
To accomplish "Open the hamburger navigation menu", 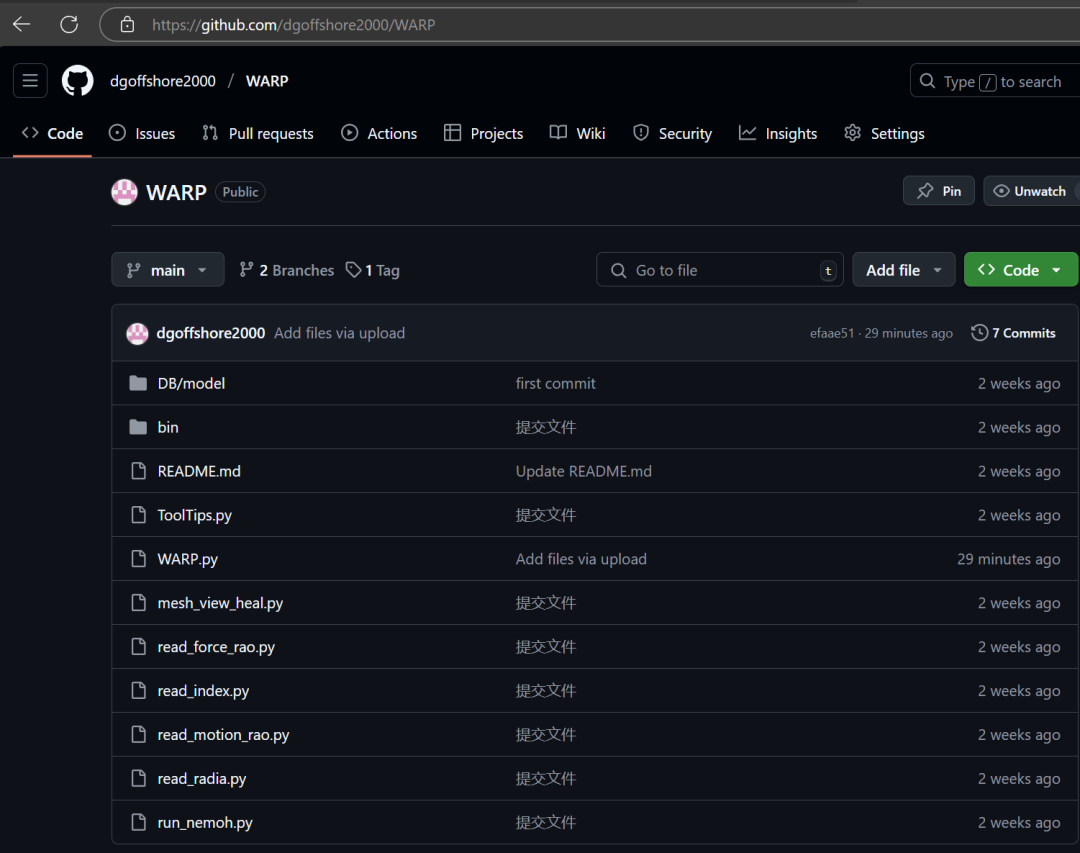I will click(x=30, y=81).
